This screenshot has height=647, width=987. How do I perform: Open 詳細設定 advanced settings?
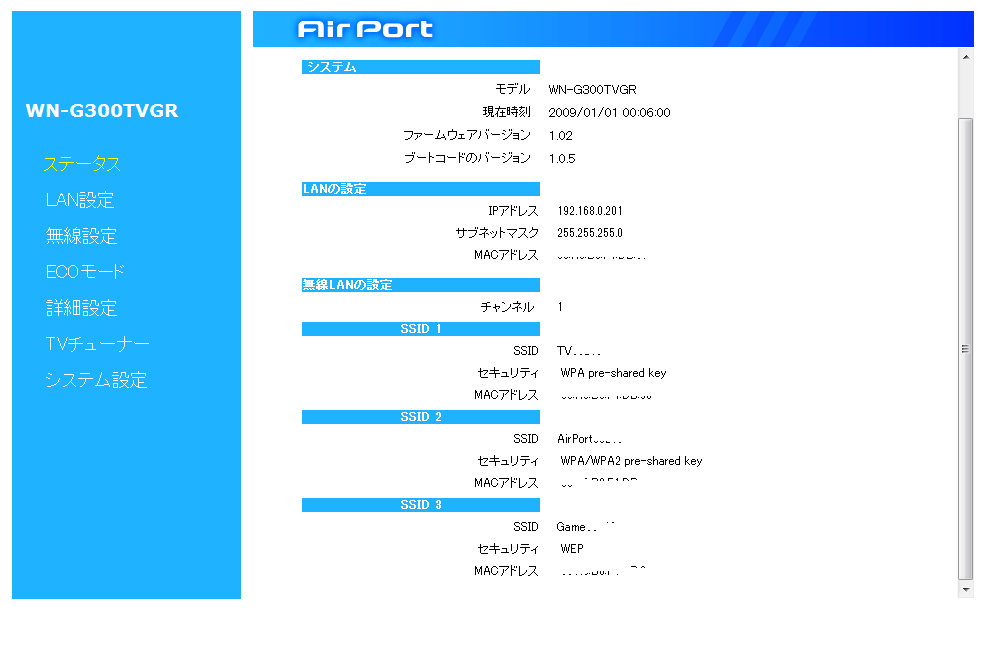coord(81,308)
